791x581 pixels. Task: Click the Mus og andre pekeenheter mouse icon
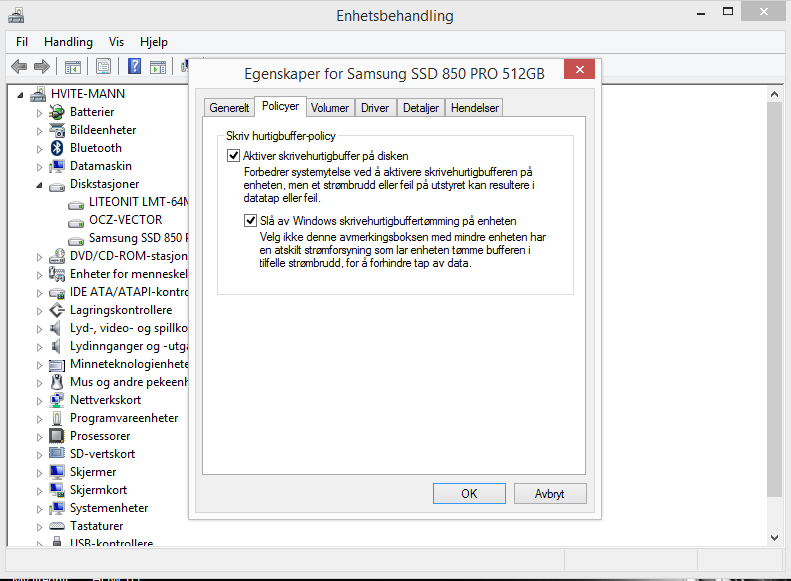[x=57, y=382]
